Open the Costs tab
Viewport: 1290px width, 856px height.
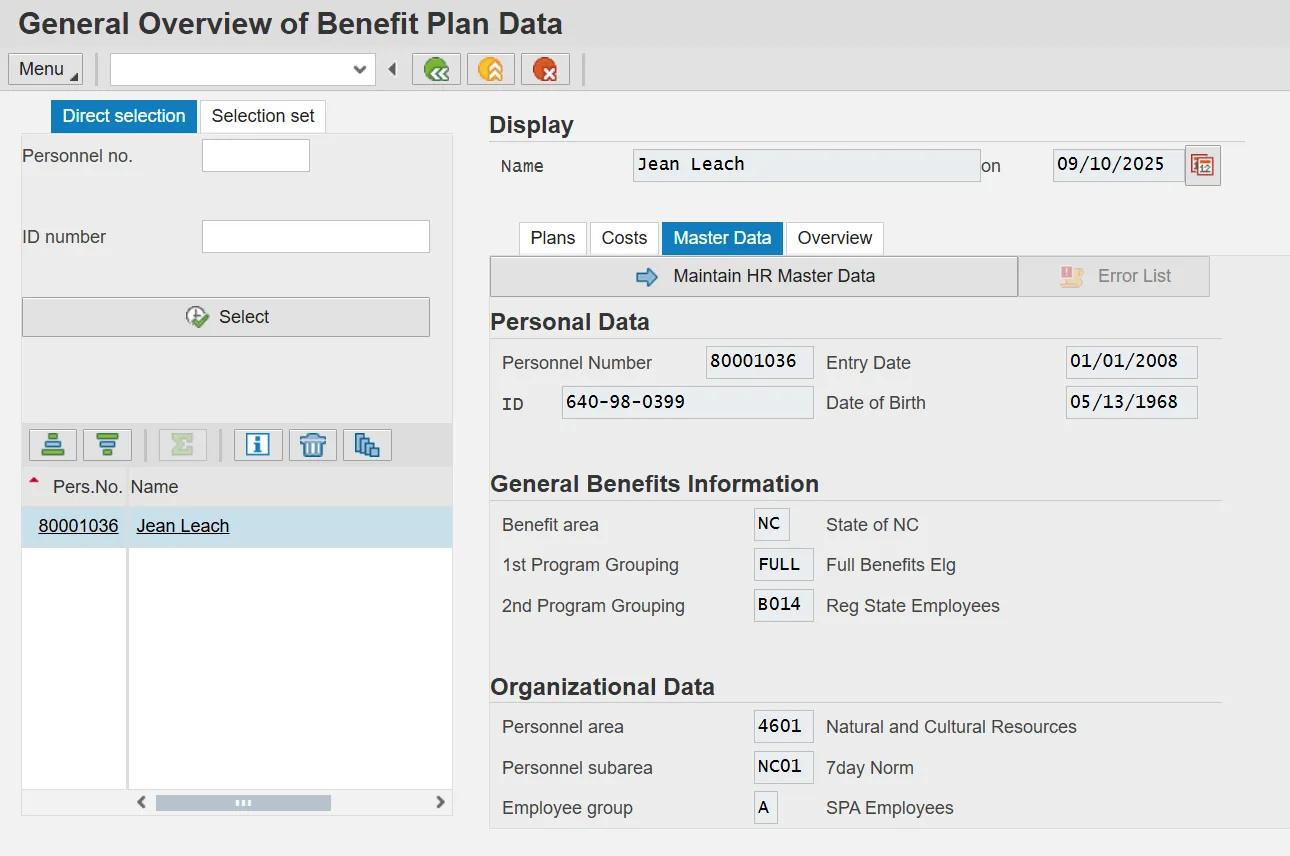click(624, 238)
